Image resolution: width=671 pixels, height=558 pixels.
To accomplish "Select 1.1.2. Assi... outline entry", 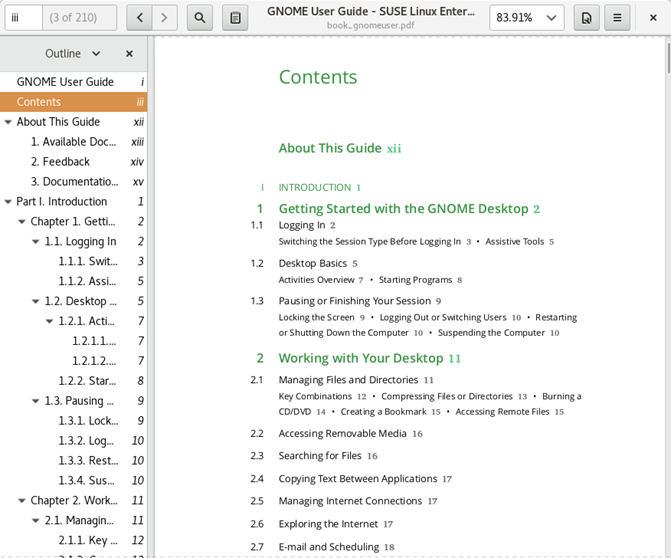I will coord(74,281).
